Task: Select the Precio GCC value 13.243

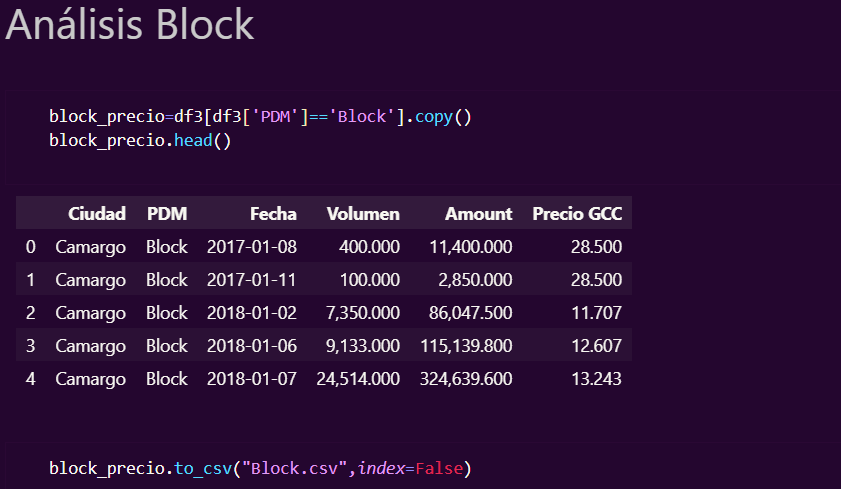Action: (x=599, y=379)
